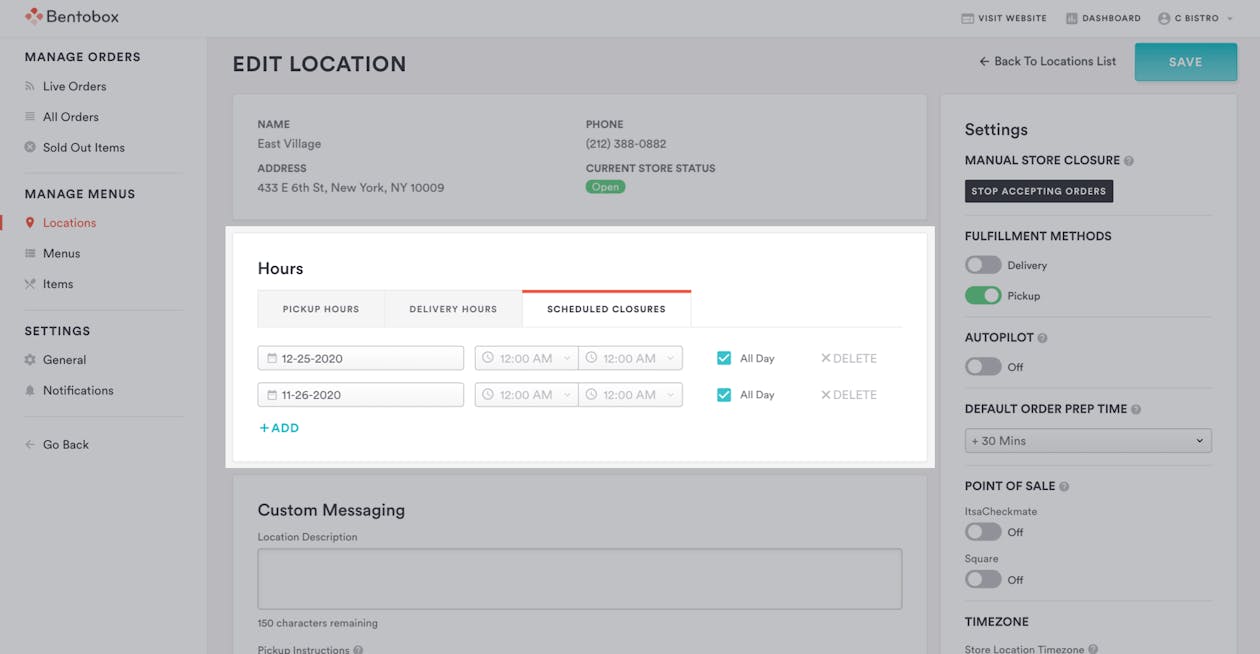Click the Items utensils icon
Viewport: 1260px width, 654px height.
[30, 284]
